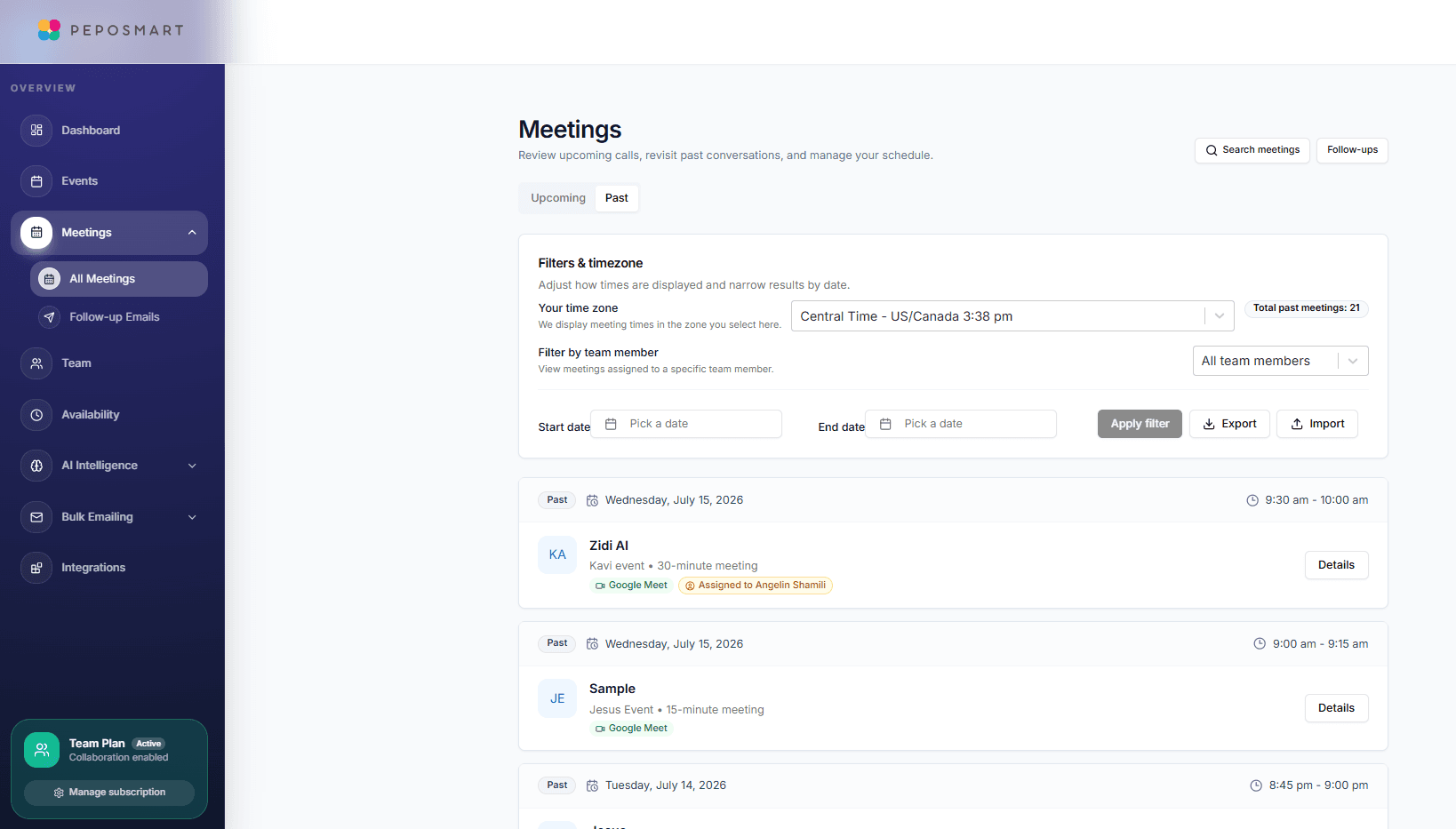The height and width of the screenshot is (829, 1456).
Task: Click the Peposmart logo icon
Action: 49,30
